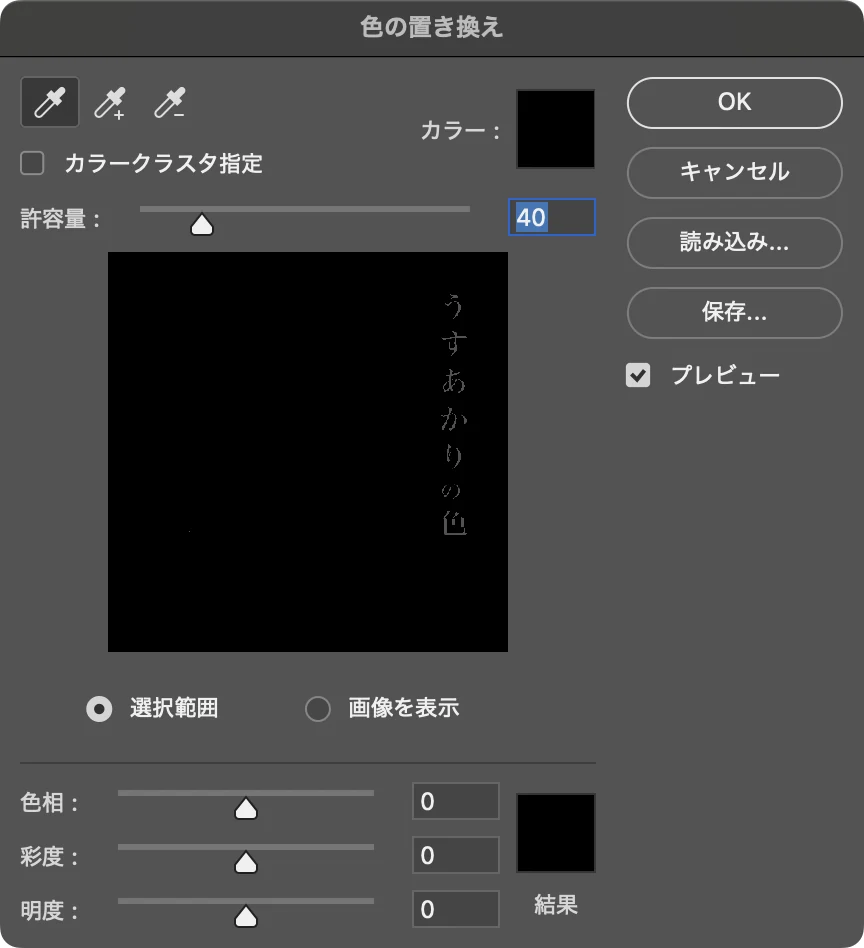
Task: Click the 彩度 value input field
Action: [x=456, y=855]
